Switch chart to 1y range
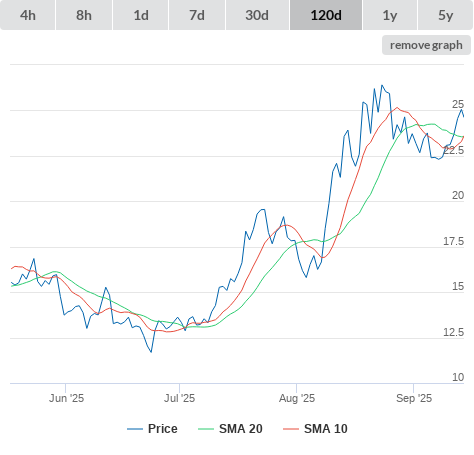 390,15
